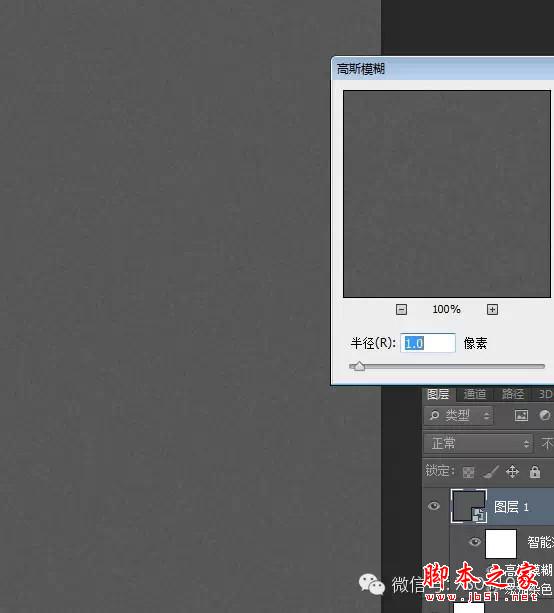This screenshot has height=613, width=554.
Task: Switch to the 通道 tab
Action: pyautogui.click(x=475, y=394)
